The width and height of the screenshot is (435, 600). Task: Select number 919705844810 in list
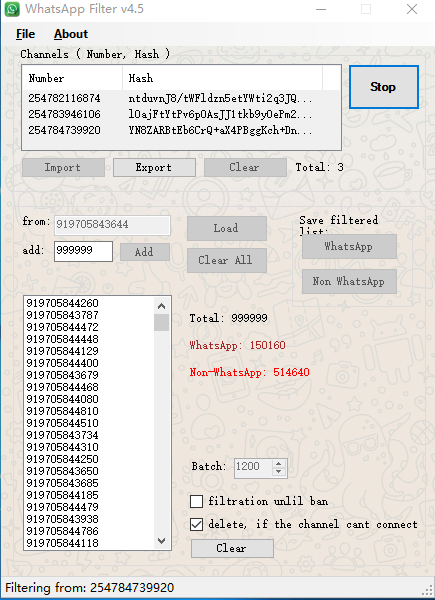tap(62, 411)
